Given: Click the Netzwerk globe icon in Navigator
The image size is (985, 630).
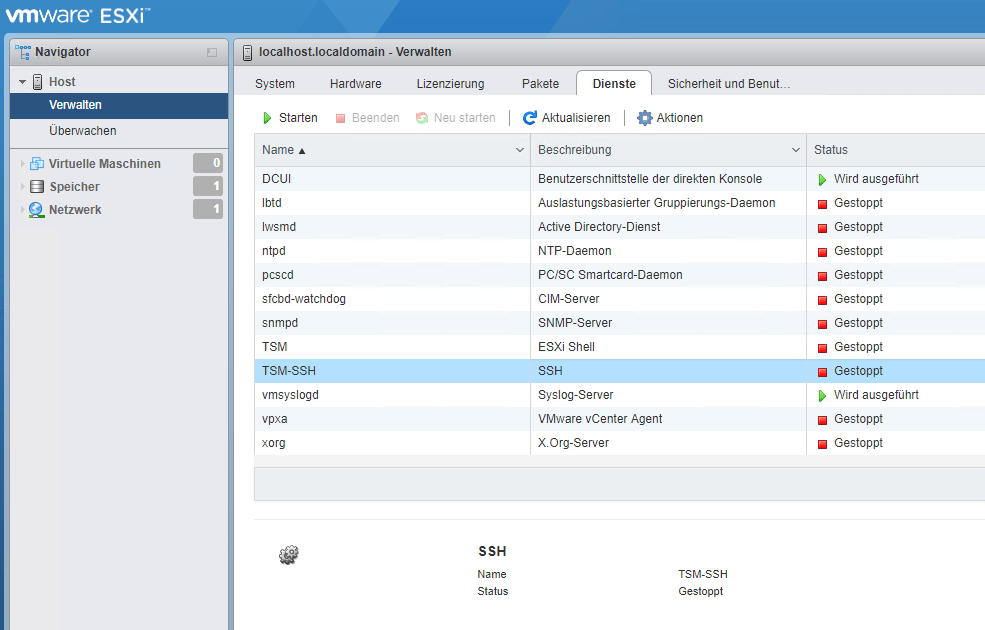Looking at the screenshot, I should (x=37, y=210).
